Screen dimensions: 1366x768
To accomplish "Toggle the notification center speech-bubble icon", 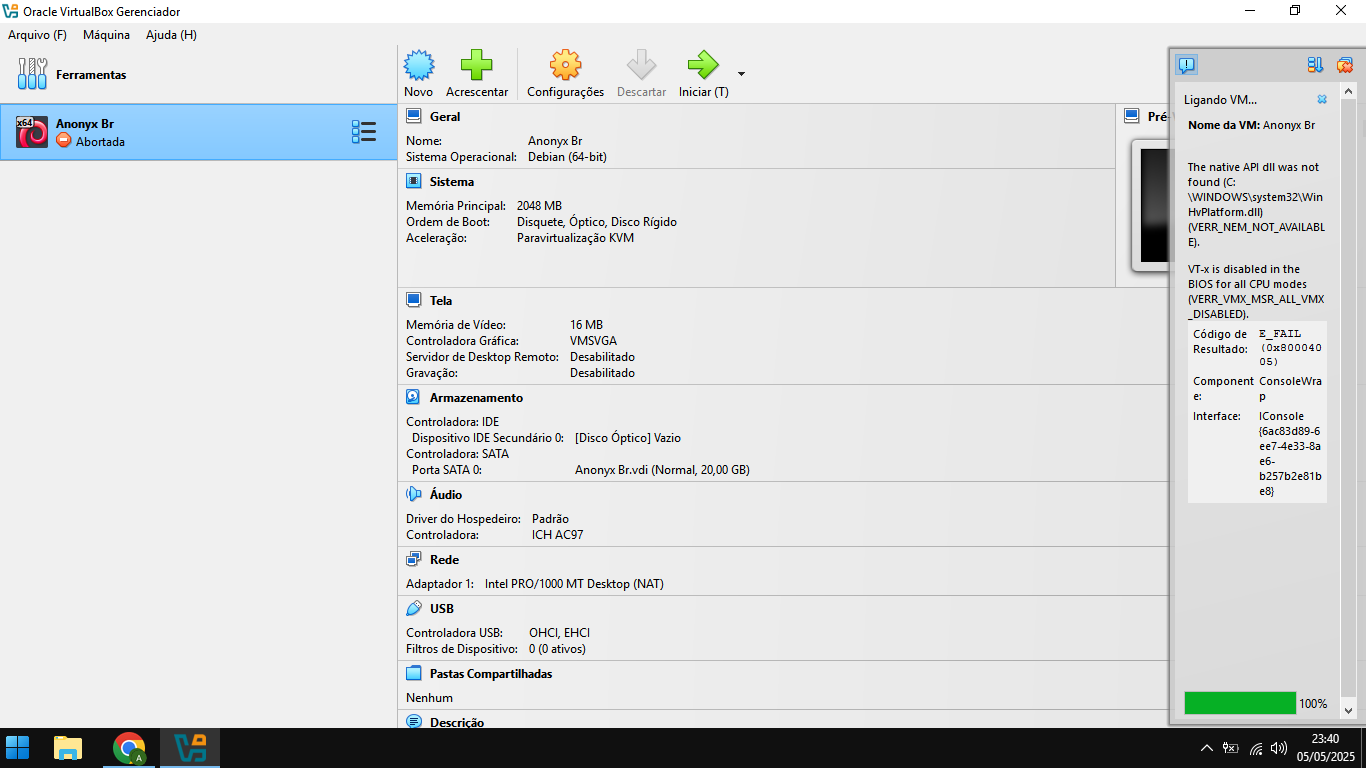I will click(x=1186, y=65).
